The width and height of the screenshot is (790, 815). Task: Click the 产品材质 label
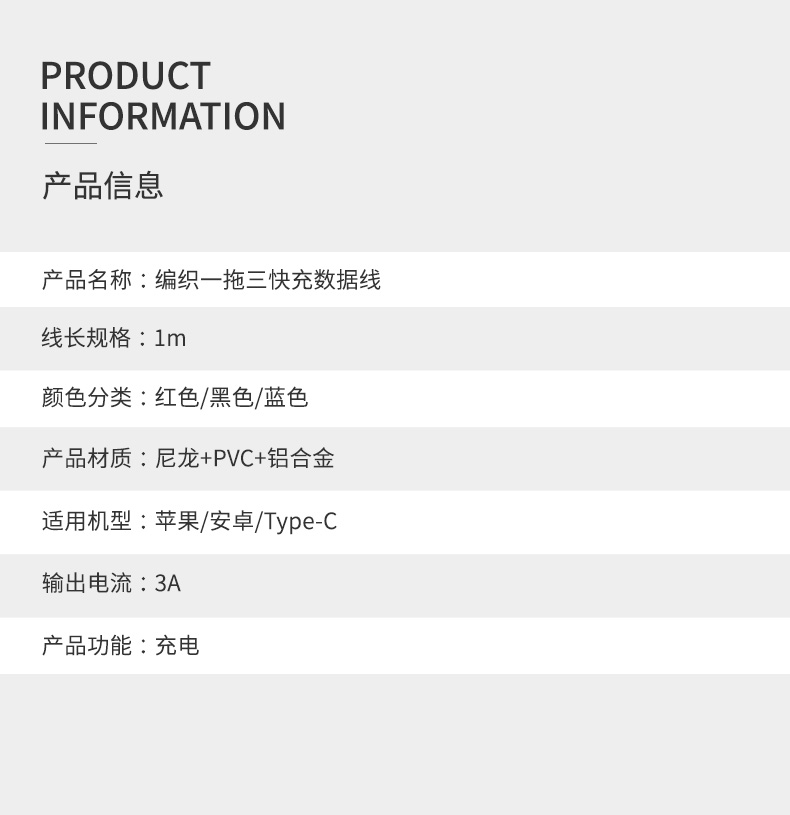[x=87, y=458]
